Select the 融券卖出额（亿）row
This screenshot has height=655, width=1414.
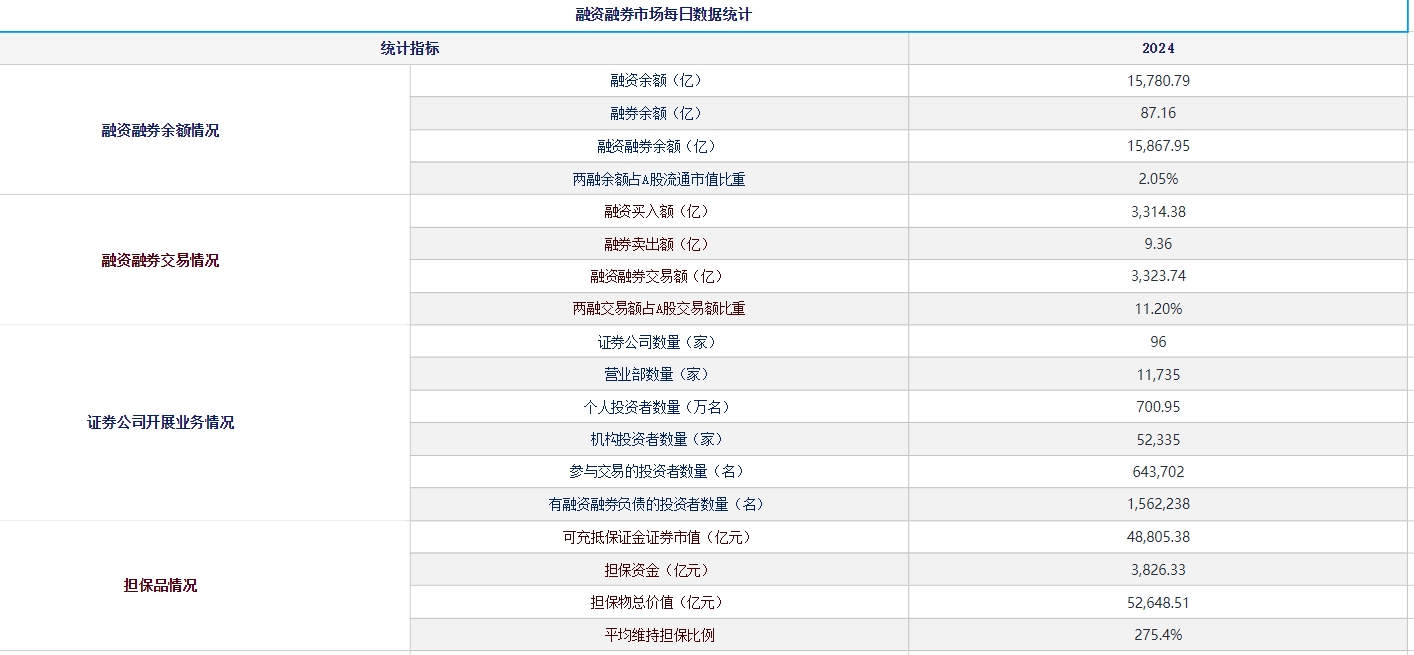click(x=660, y=243)
